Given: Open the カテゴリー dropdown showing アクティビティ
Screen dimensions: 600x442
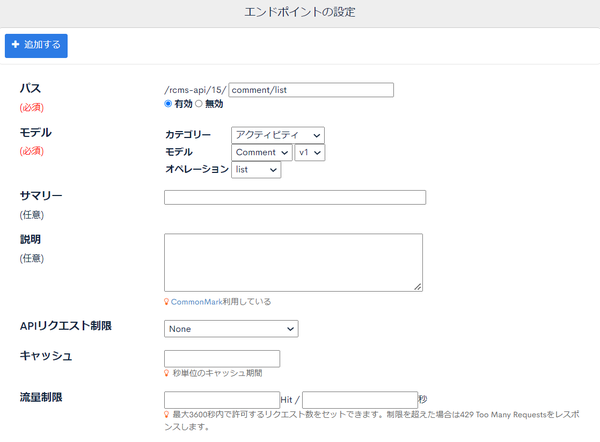Looking at the screenshot, I should (x=278, y=135).
